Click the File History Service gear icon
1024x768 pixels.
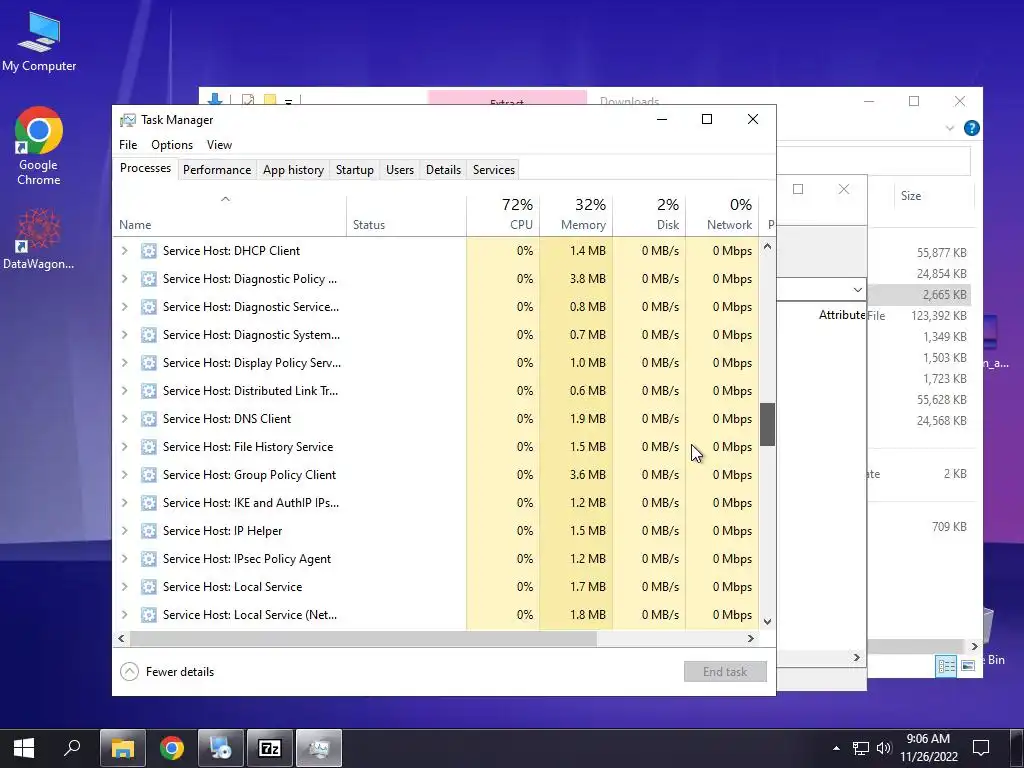(149, 447)
